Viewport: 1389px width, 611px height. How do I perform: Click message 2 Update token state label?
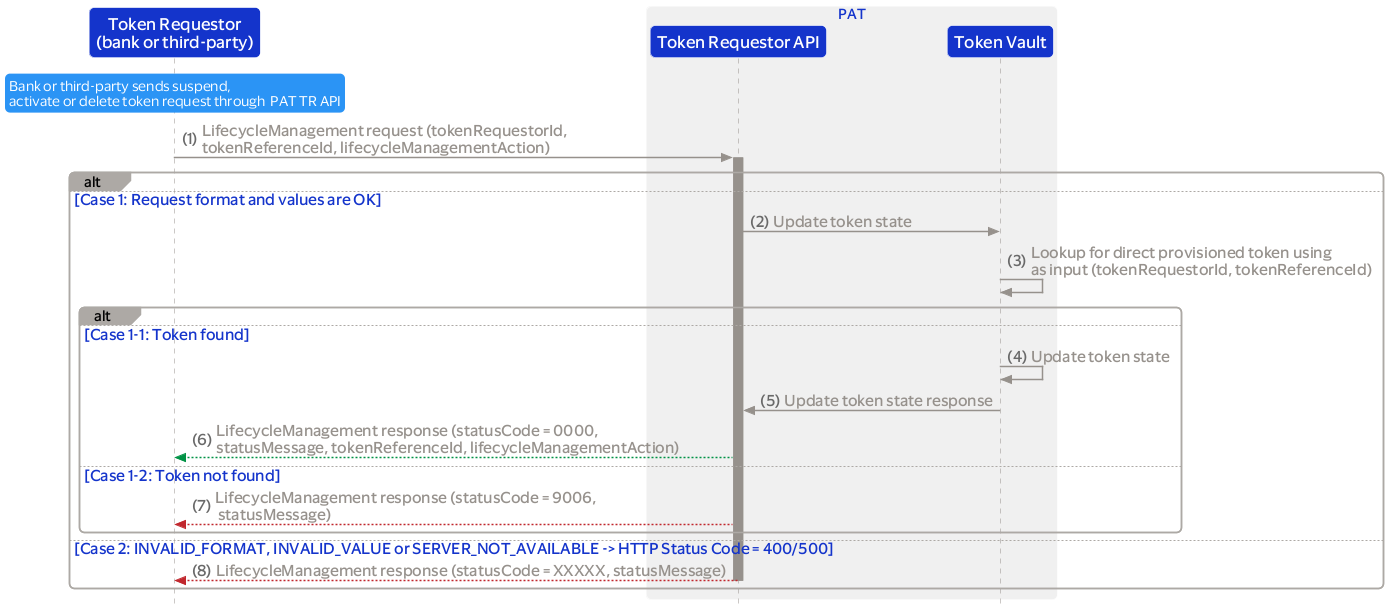pos(841,222)
